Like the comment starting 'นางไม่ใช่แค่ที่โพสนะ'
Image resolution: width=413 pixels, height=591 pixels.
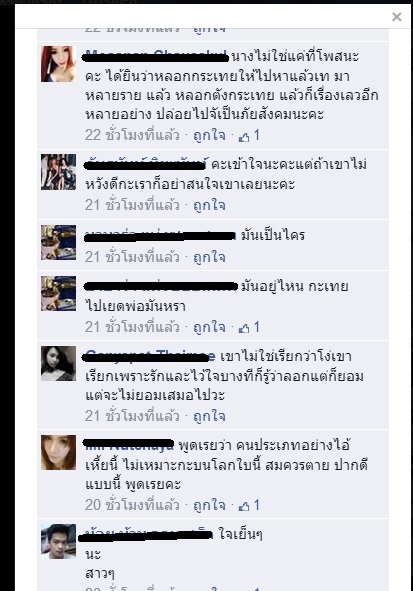209,135
